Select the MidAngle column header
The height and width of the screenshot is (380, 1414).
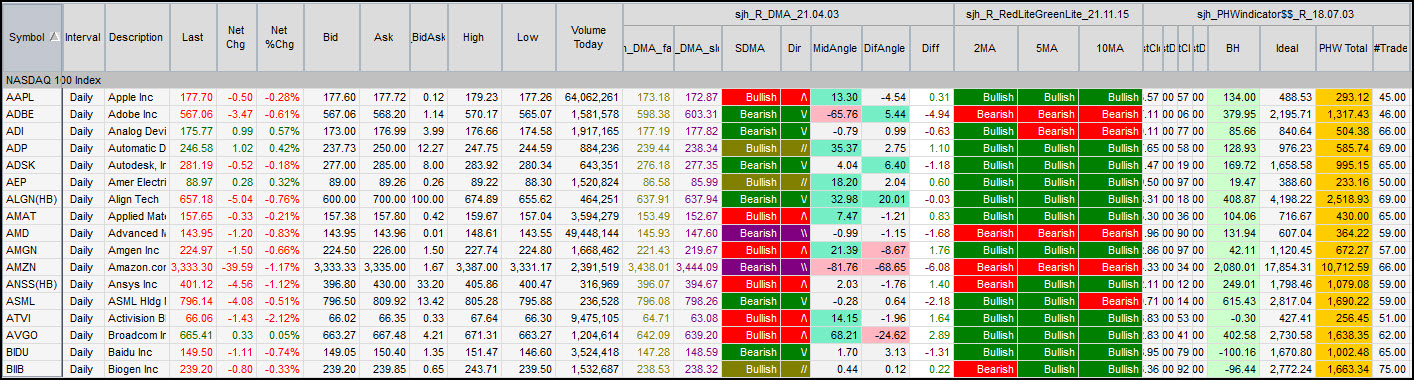[x=834, y=48]
